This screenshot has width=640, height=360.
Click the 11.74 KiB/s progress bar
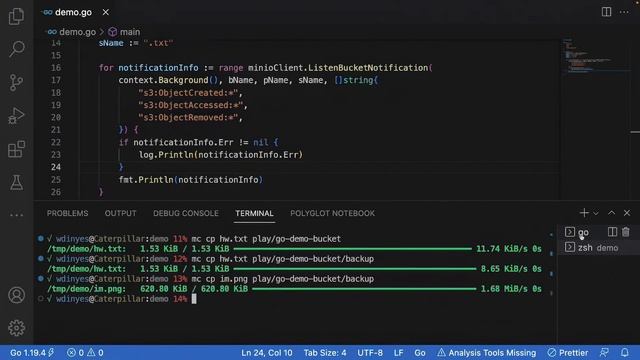[x=352, y=249]
